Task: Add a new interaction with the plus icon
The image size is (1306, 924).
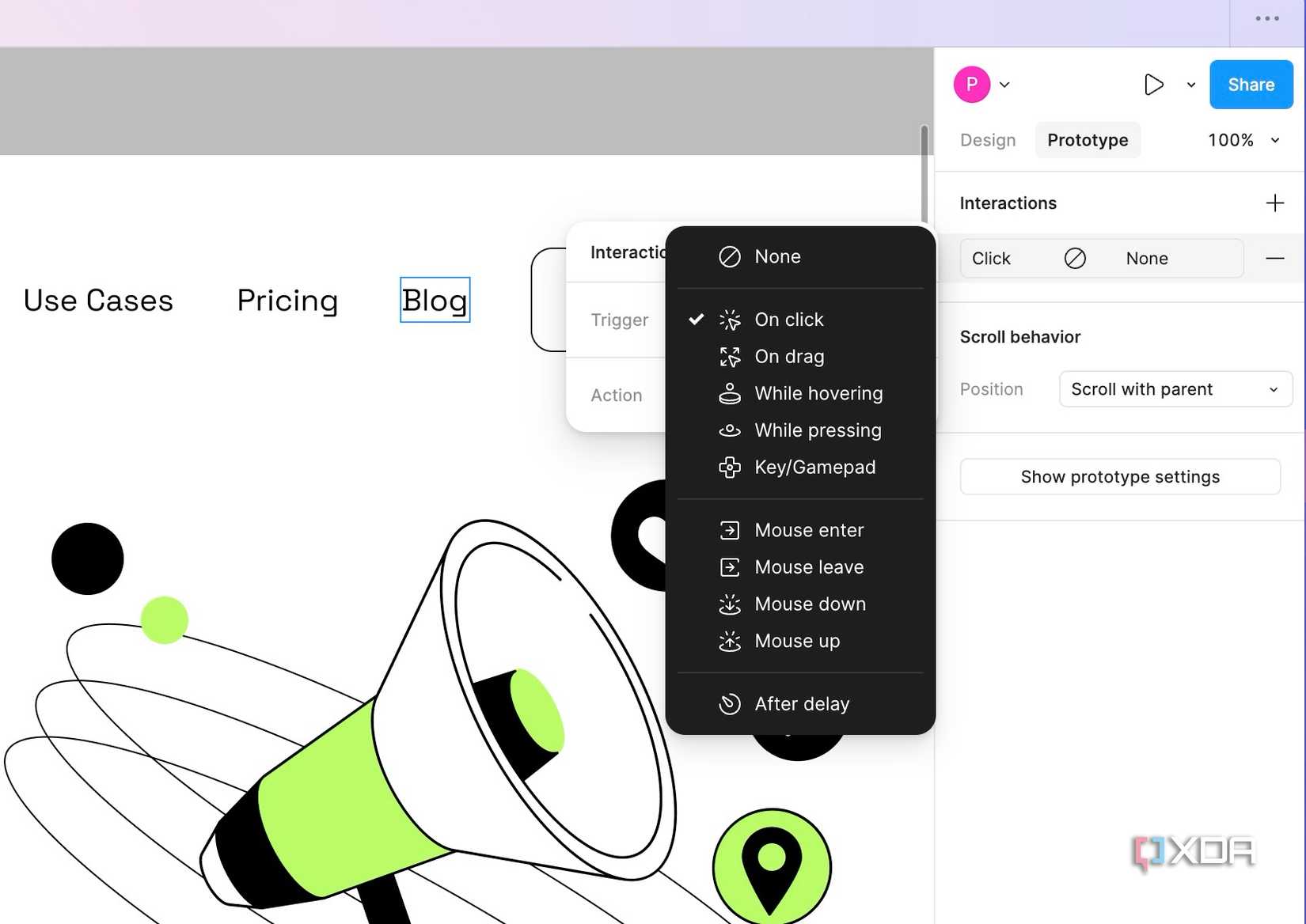Action: pos(1275,203)
